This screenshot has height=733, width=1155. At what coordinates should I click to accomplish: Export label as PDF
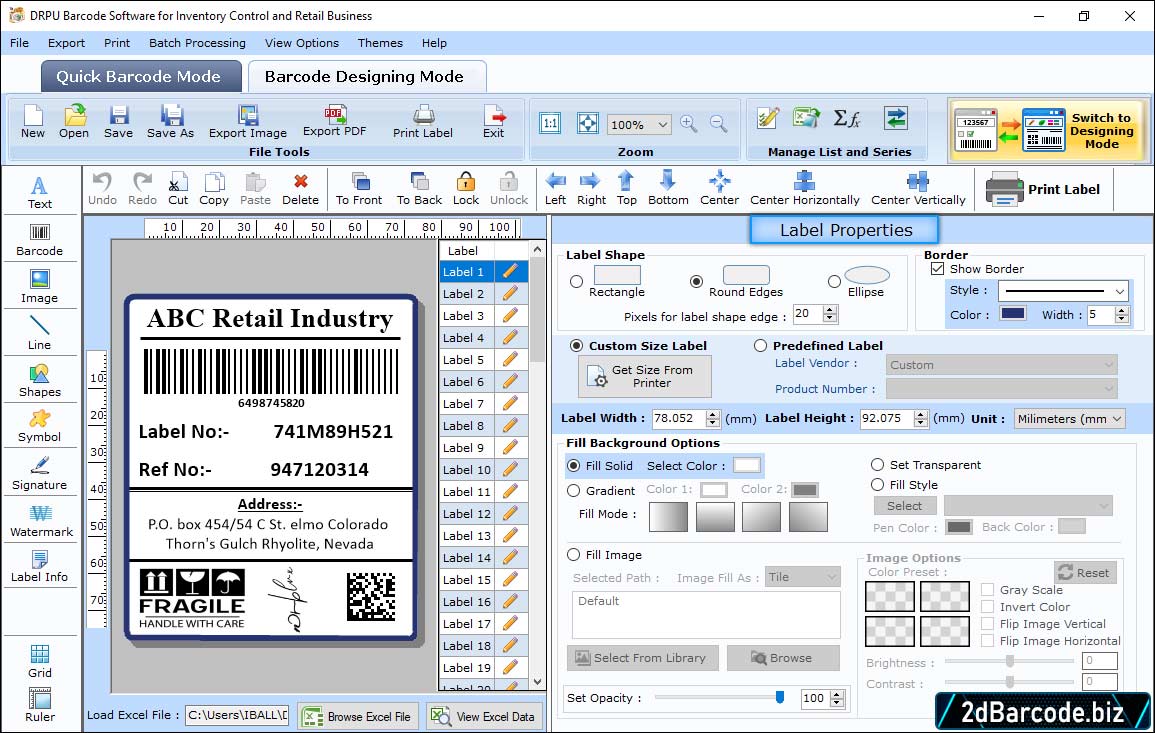click(334, 122)
